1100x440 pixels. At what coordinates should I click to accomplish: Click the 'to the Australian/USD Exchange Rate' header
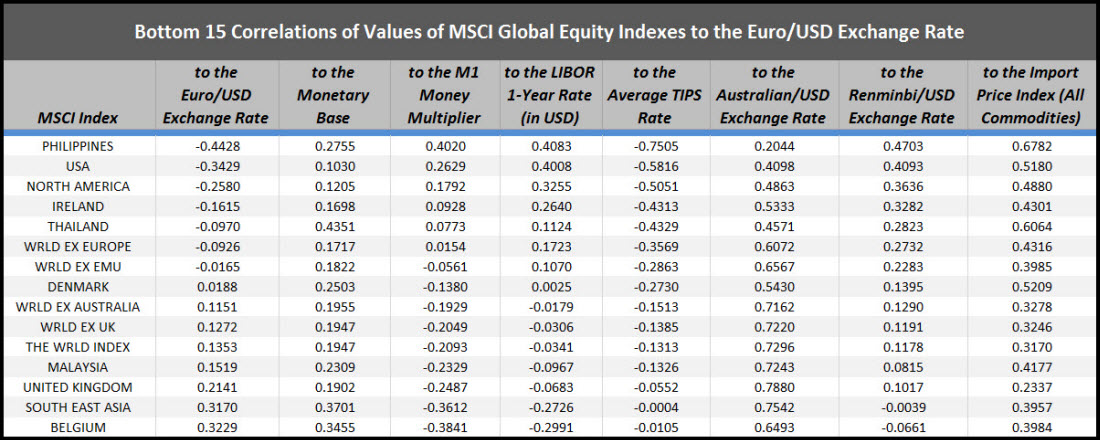click(x=773, y=95)
